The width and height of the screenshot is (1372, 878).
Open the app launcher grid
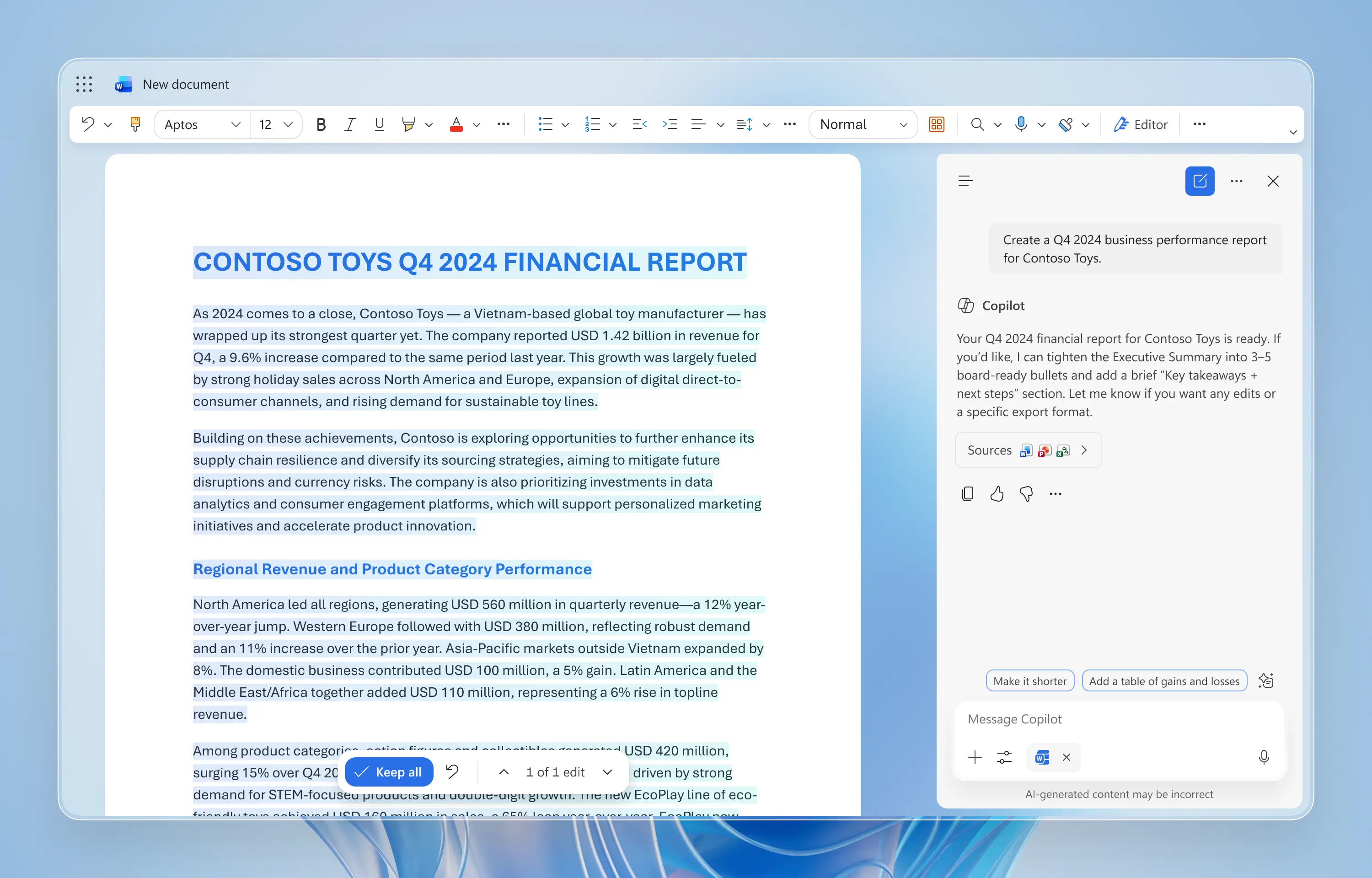[84, 85]
